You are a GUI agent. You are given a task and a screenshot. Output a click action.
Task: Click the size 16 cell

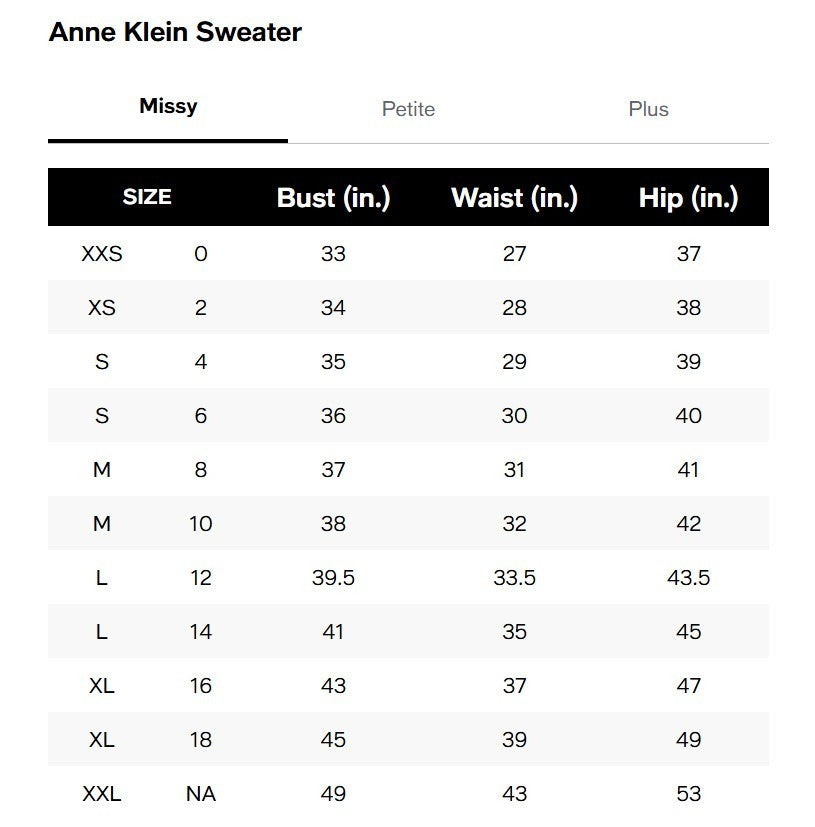pos(200,686)
